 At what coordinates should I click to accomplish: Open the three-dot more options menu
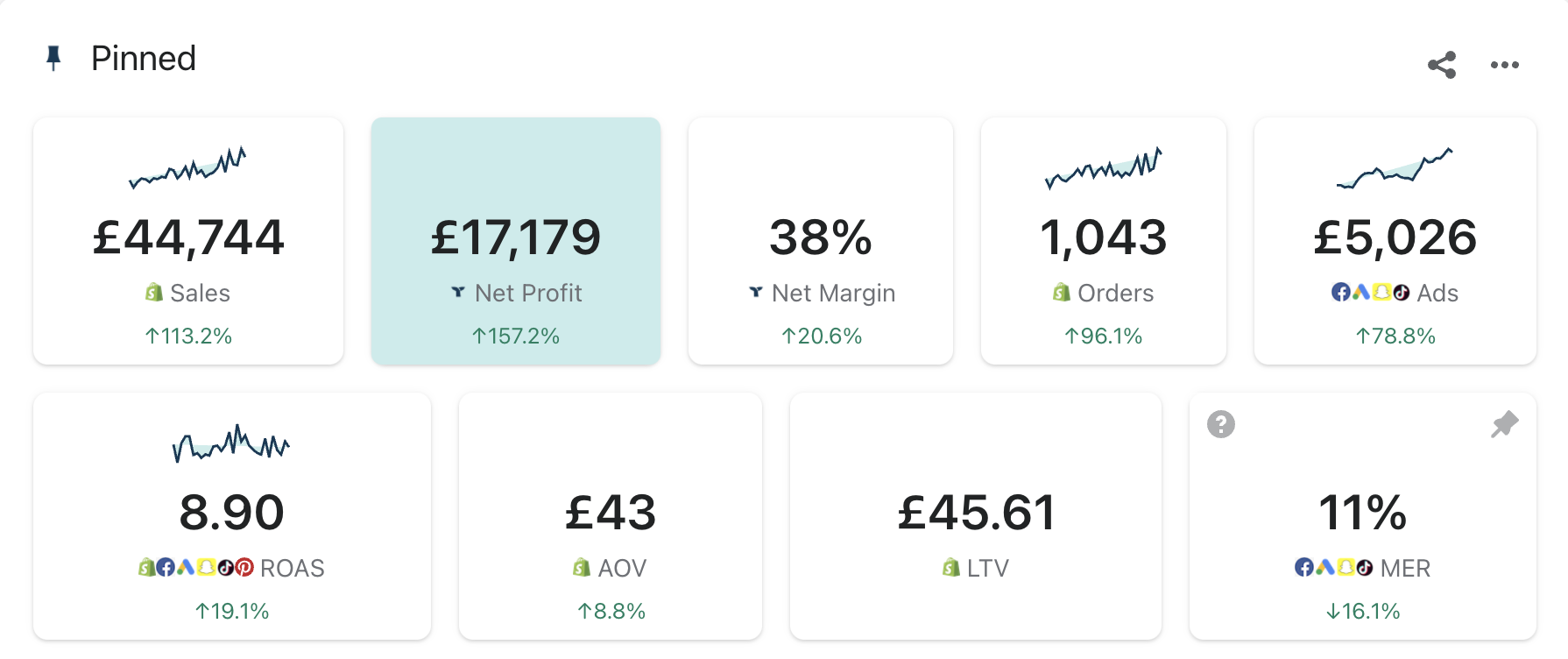[x=1504, y=65]
